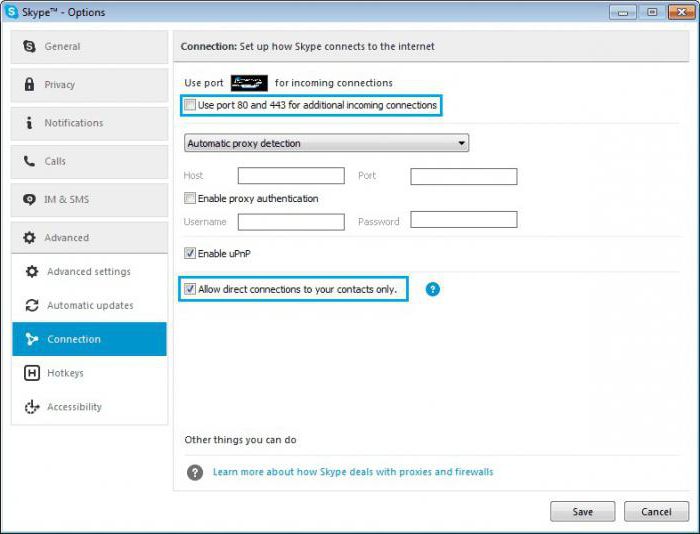Click the Privacy padlock icon

(29, 84)
